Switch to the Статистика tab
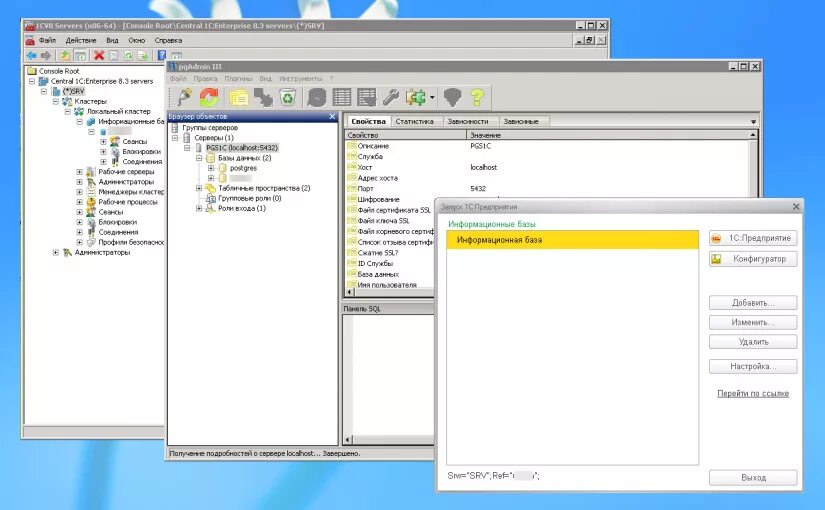The height and width of the screenshot is (510, 825). pyautogui.click(x=415, y=122)
